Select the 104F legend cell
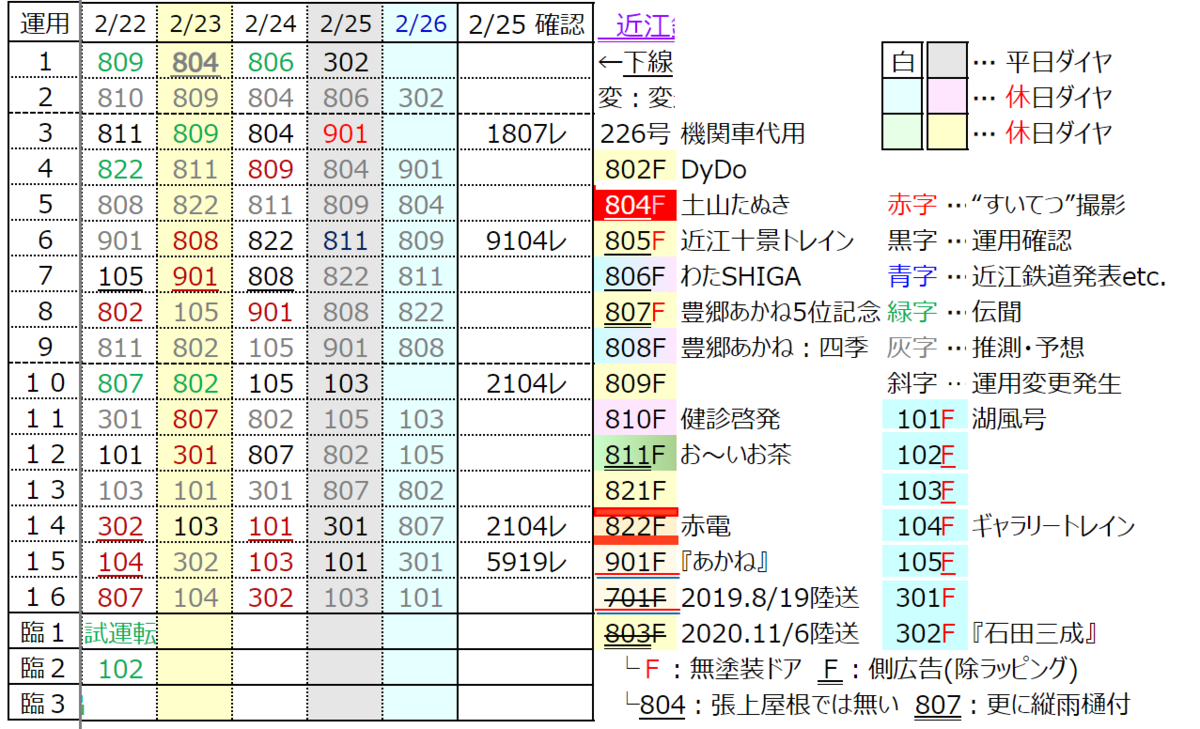Viewport: 1200px width, 729px height. coord(924,525)
